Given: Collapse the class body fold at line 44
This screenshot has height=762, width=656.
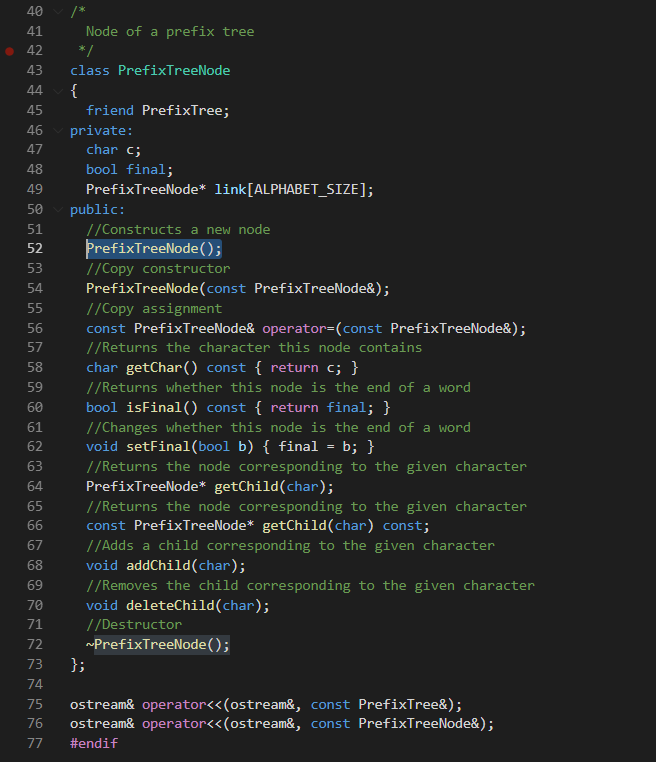Looking at the screenshot, I should 58,90.
